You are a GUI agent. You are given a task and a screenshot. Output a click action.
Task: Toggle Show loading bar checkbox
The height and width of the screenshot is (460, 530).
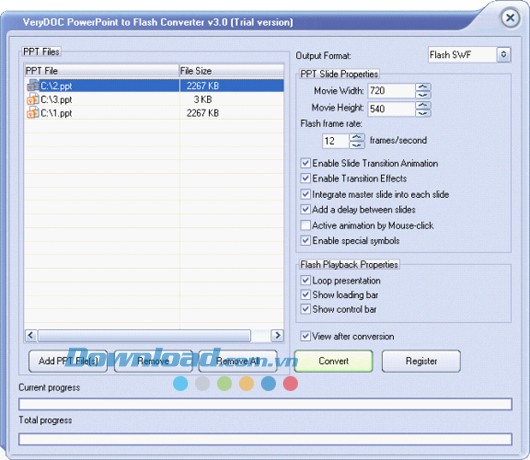306,295
